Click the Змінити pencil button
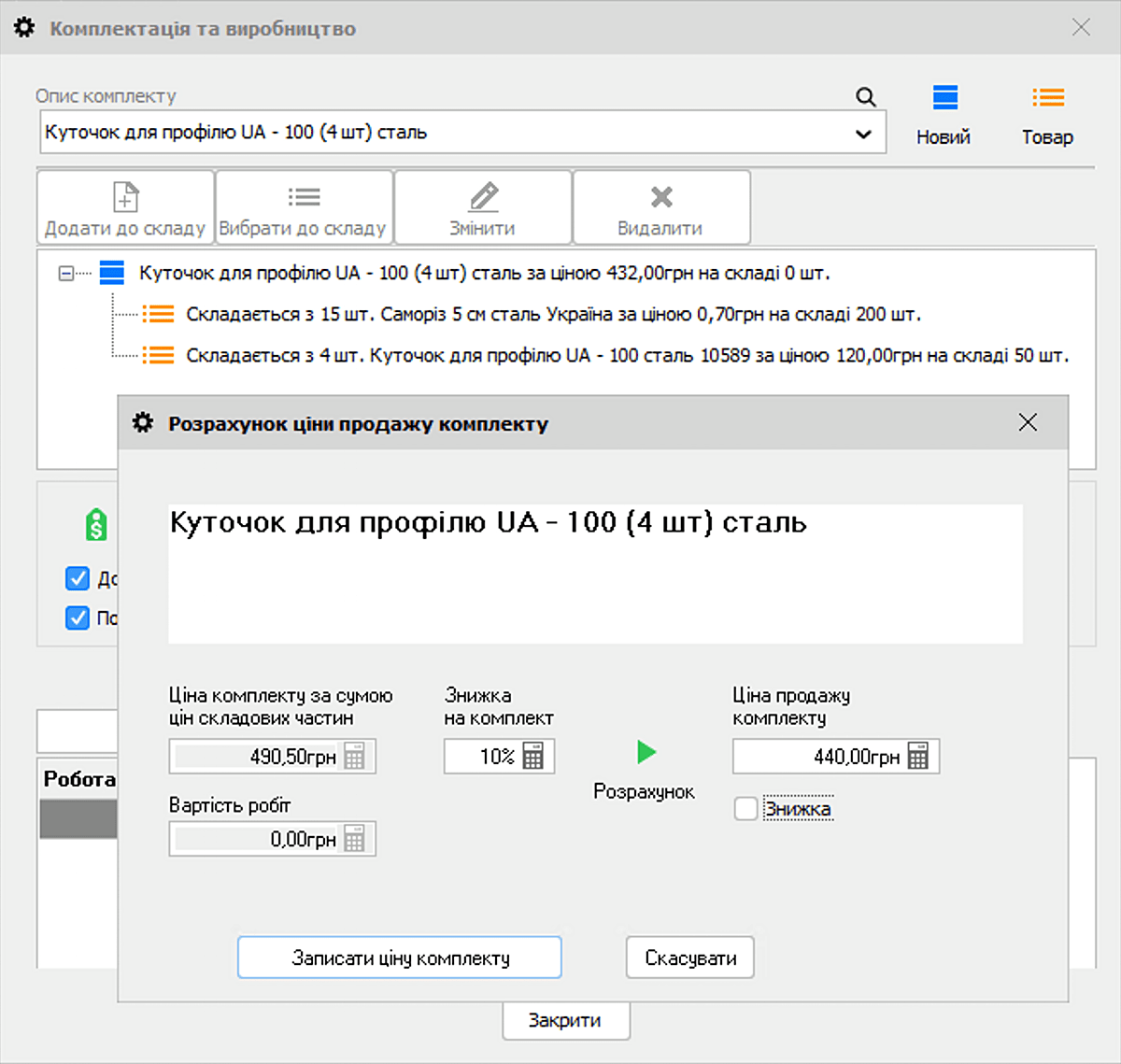The width and height of the screenshot is (1121, 1064). (x=483, y=207)
